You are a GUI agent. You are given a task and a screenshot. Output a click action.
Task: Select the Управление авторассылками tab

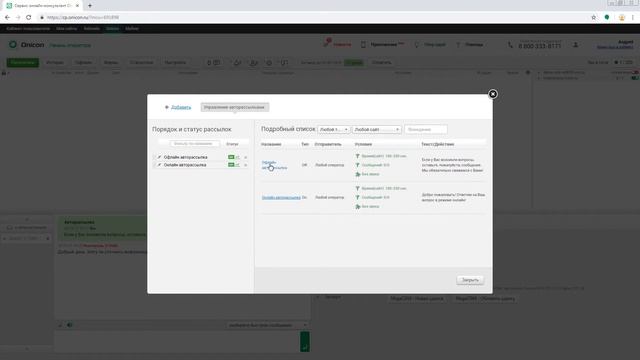point(234,107)
